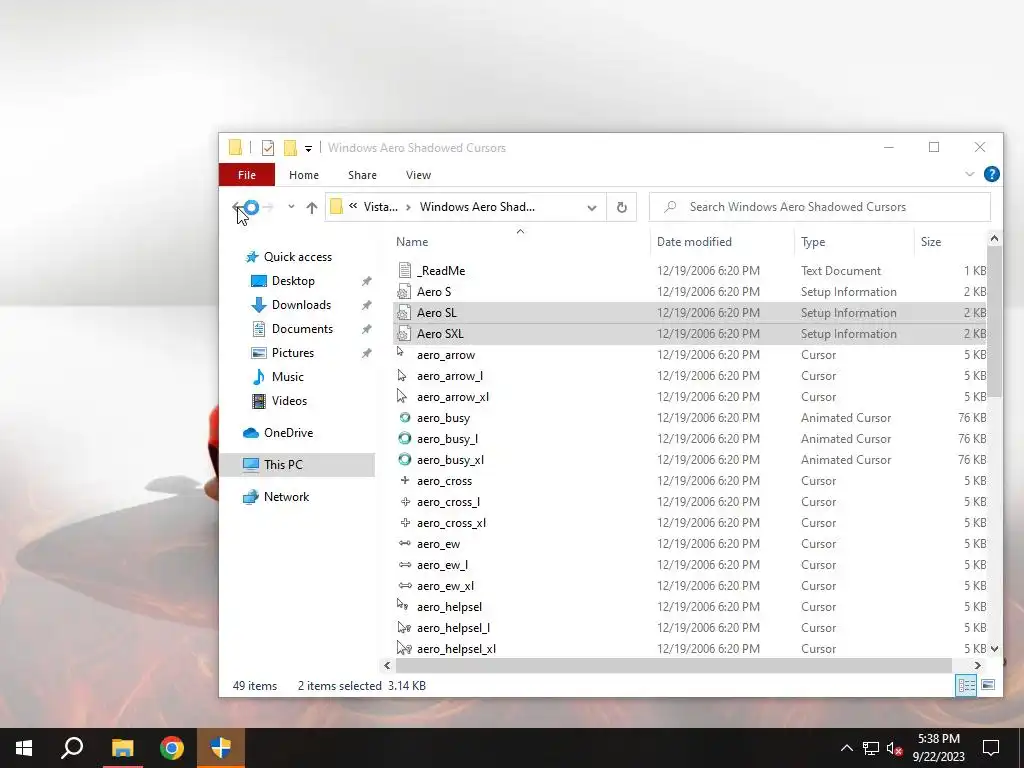Click the vertical scrollbar thumb
This screenshot has height=768, width=1024.
point(994,321)
